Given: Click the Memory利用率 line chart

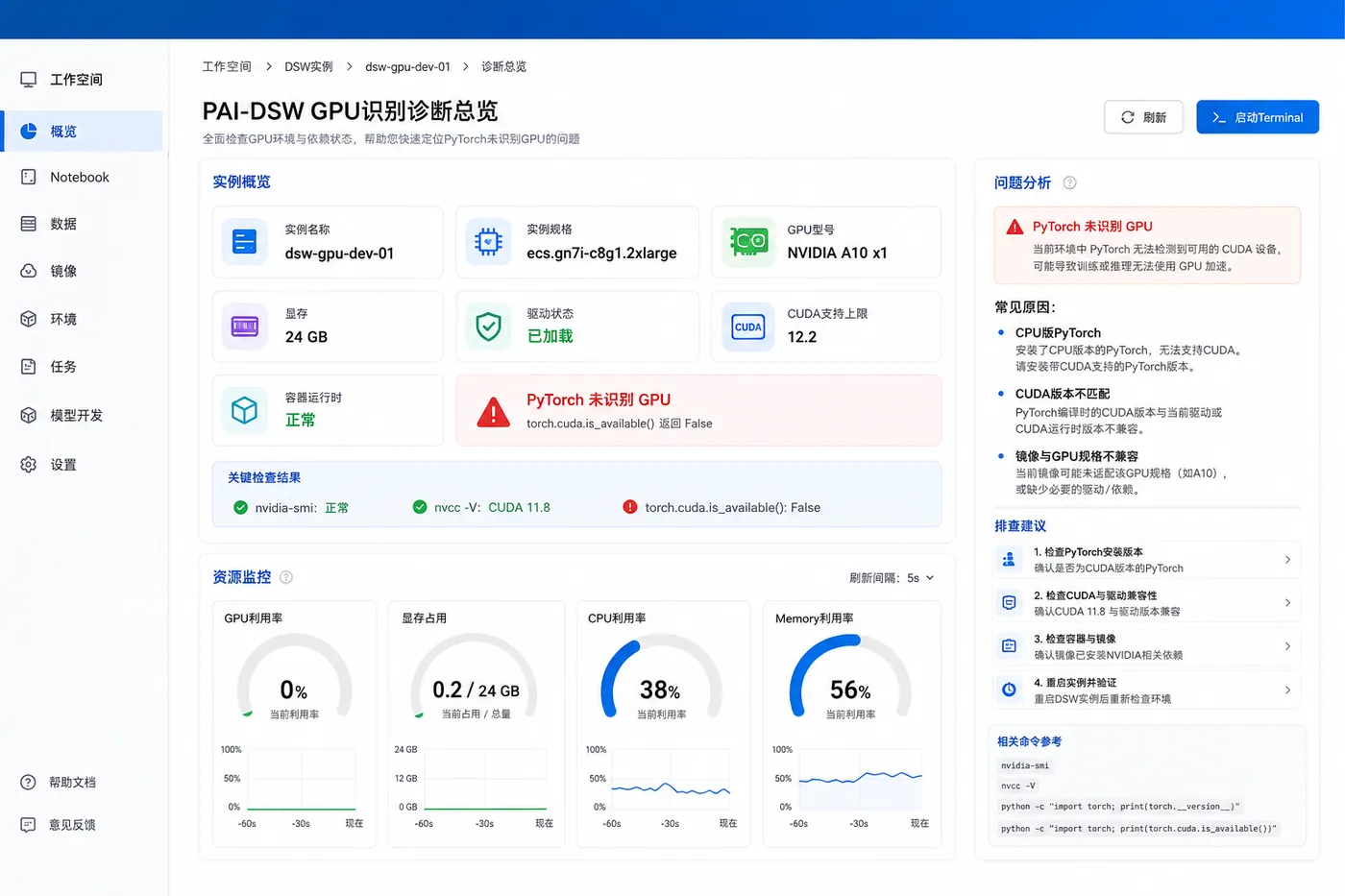Looking at the screenshot, I should [x=860, y=779].
